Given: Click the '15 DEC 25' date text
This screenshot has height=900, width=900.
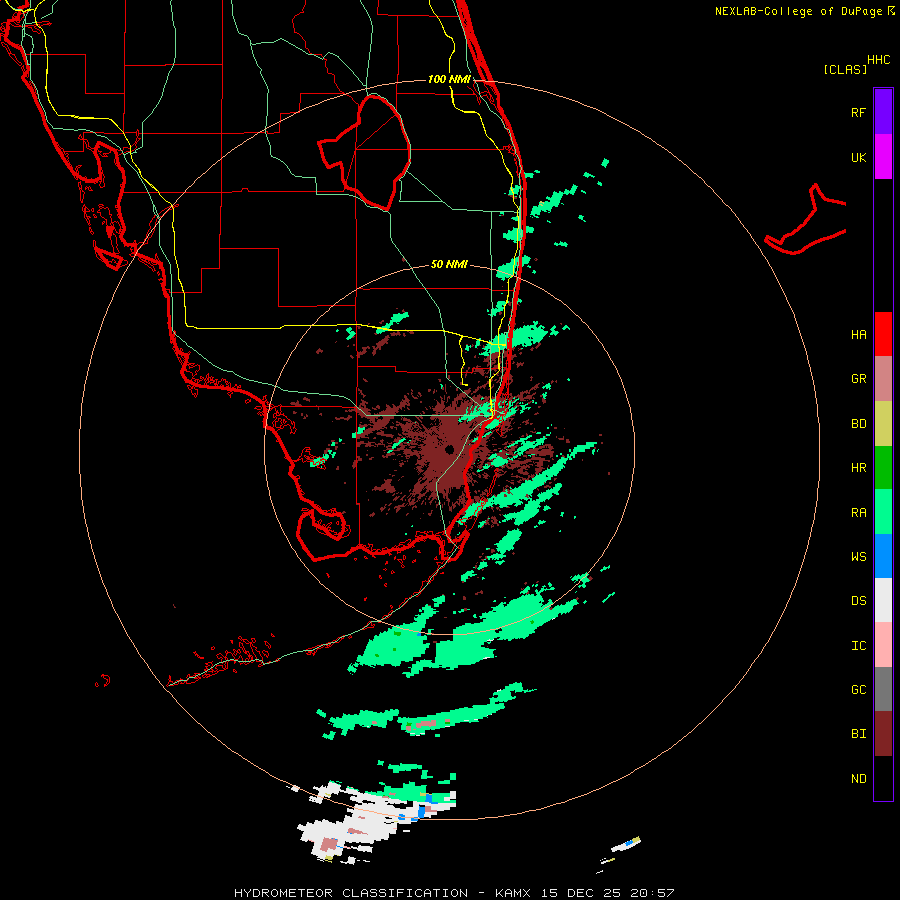Looking at the screenshot, I should [x=581, y=893].
